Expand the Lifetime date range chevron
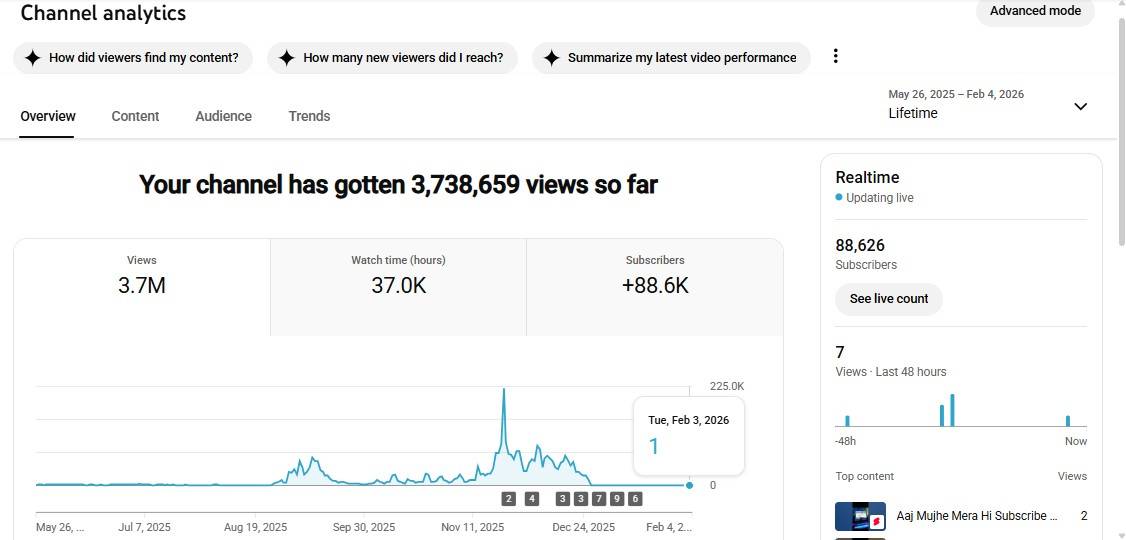Image resolution: width=1126 pixels, height=540 pixels. tap(1080, 106)
